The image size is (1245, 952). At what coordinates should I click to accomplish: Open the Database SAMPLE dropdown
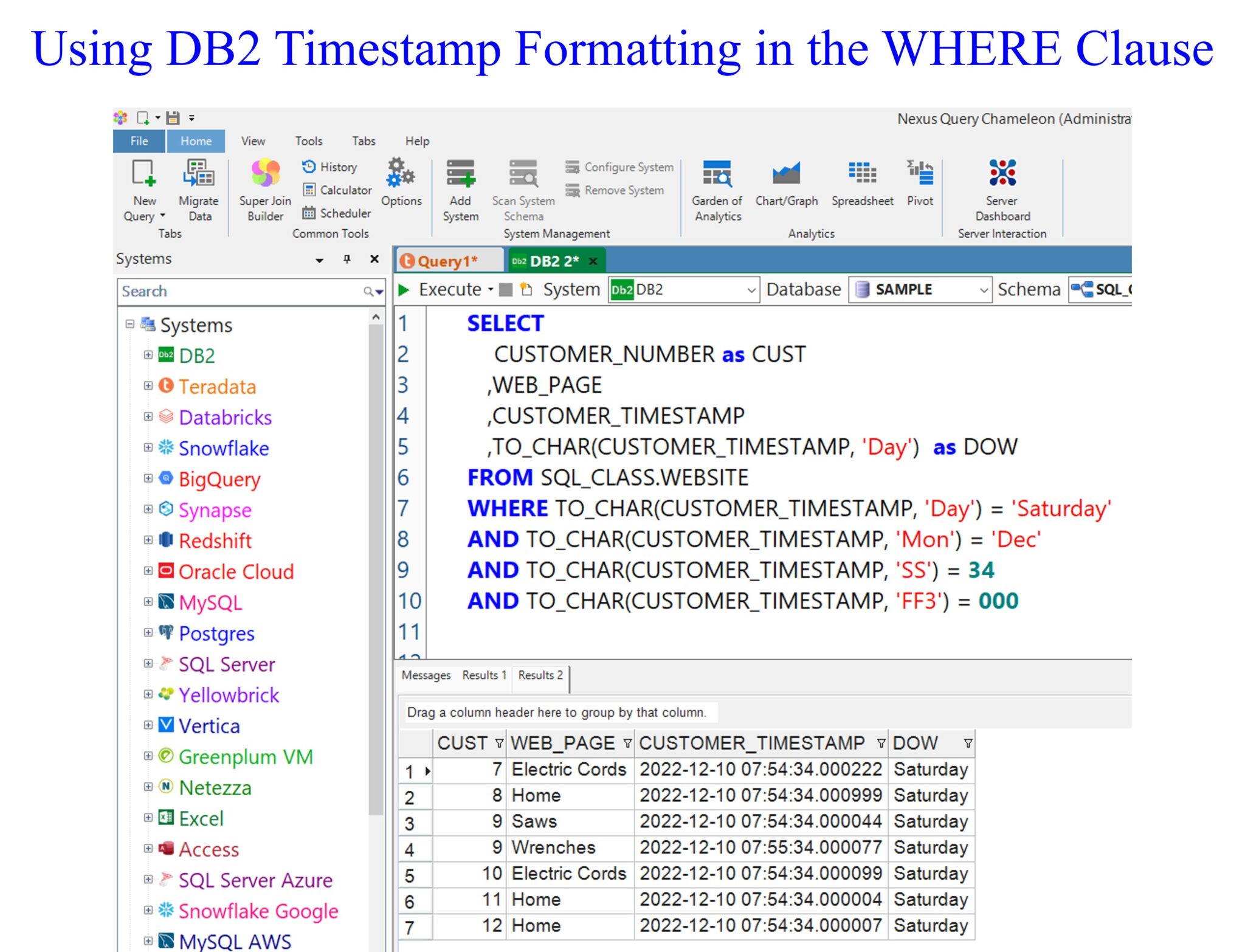click(983, 290)
